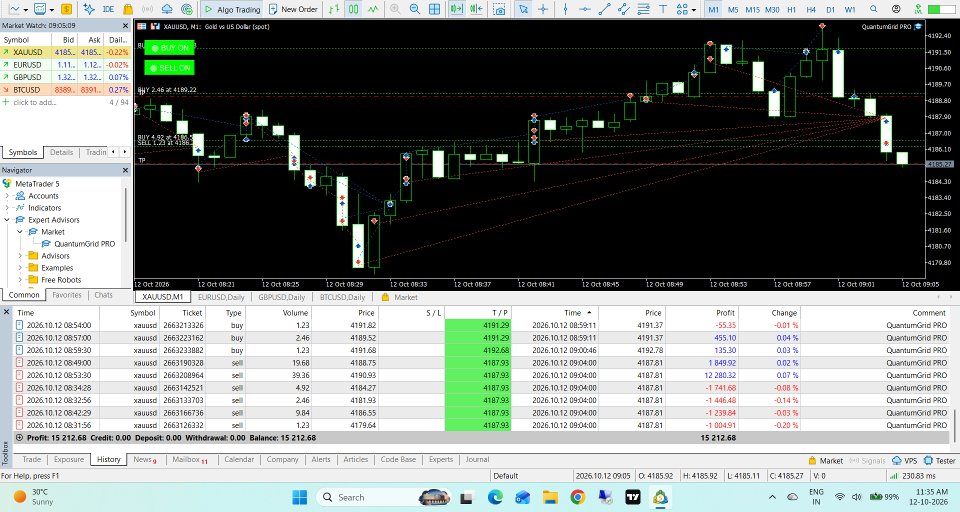Expand the Advisors folder in Navigator
Viewport: 960px width, 512px height.
click(20, 256)
